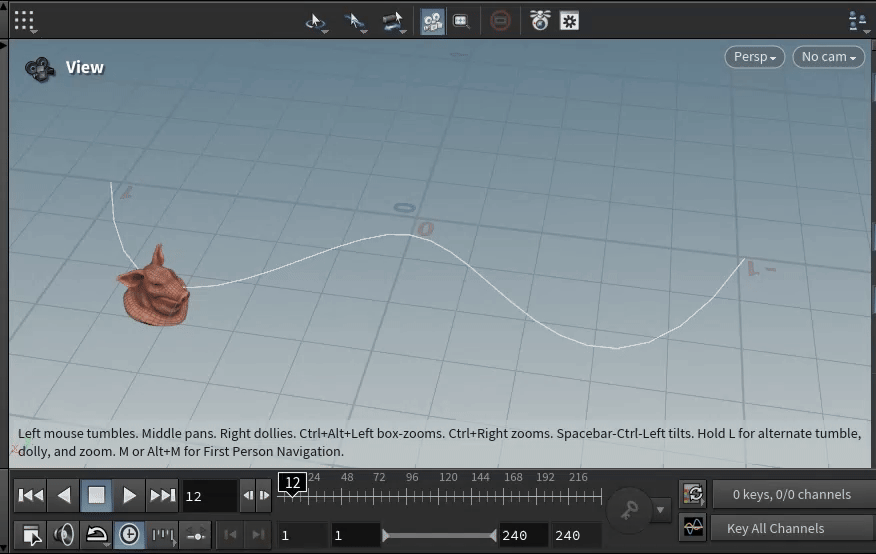
Task: Open the render region tool
Action: coord(461,22)
